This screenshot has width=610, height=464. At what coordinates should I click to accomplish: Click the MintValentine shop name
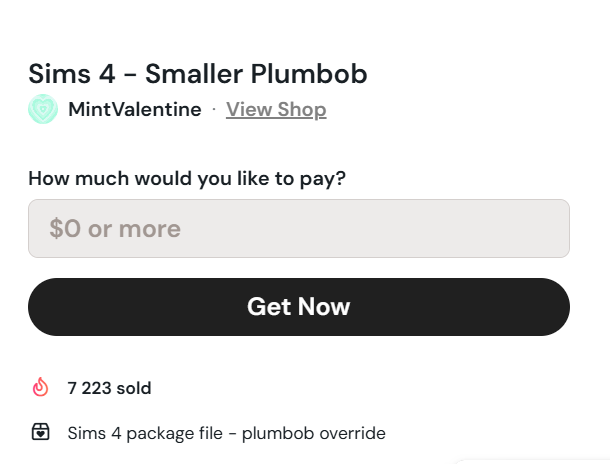pyautogui.click(x=134, y=109)
